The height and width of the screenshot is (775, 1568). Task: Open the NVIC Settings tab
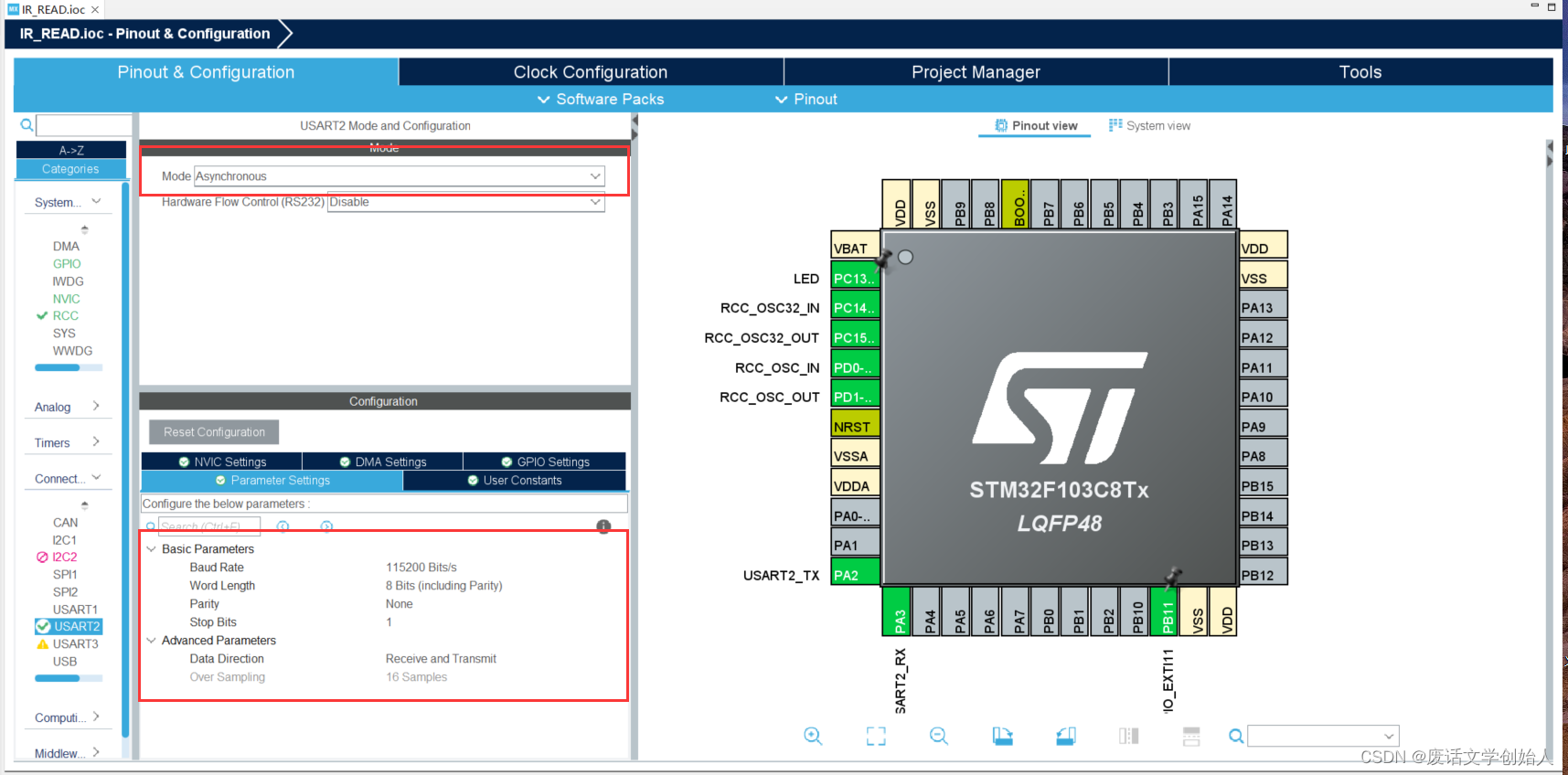(222, 462)
